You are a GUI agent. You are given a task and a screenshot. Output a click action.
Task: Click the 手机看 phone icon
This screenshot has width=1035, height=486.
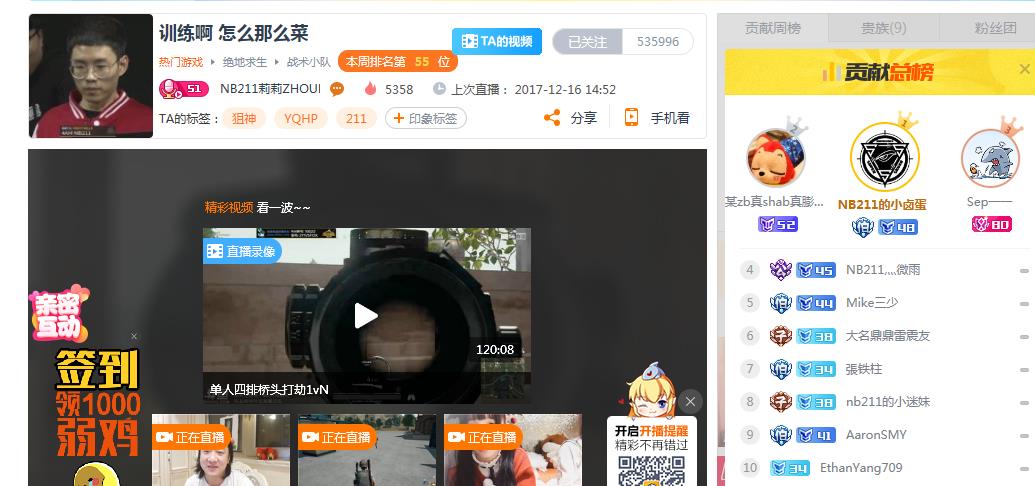point(631,118)
